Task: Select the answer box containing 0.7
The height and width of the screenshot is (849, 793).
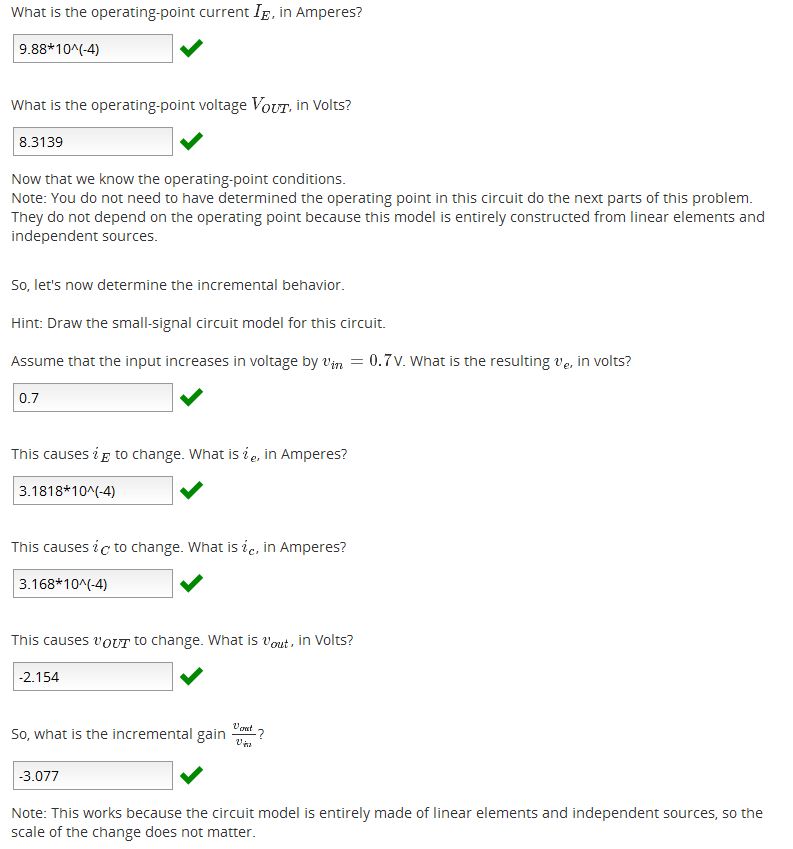Action: click(93, 398)
